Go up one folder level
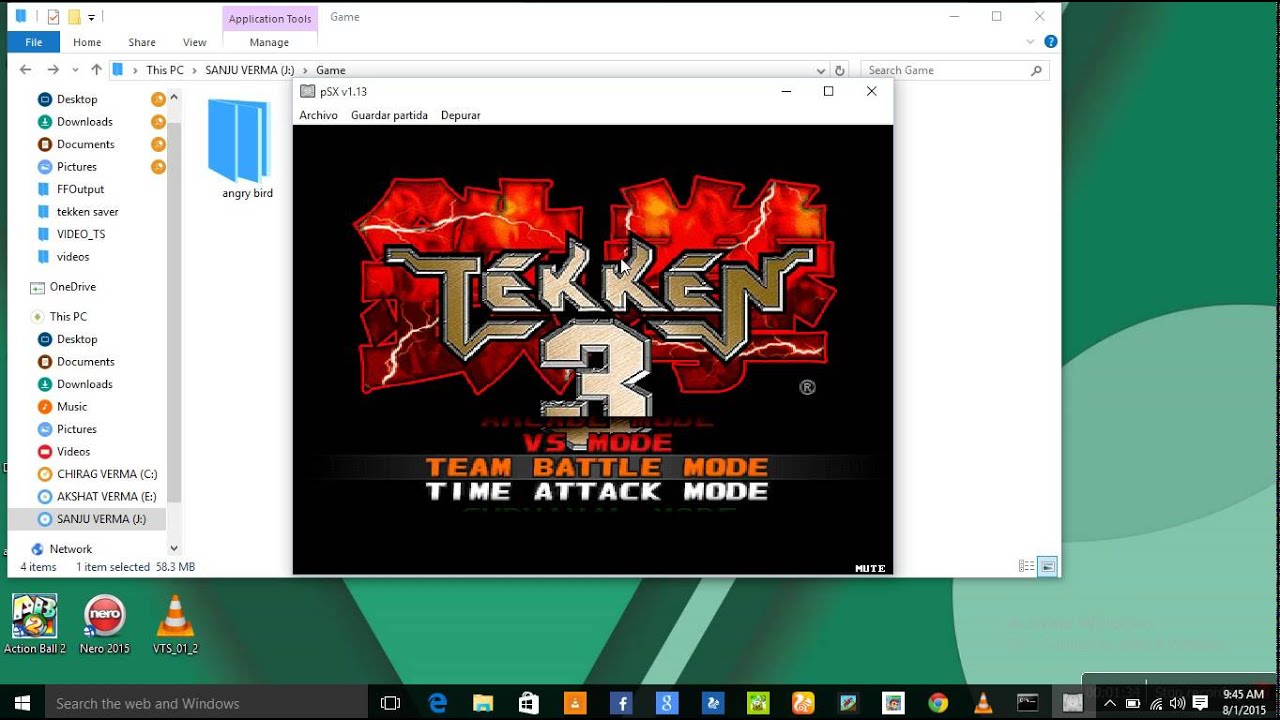The height and width of the screenshot is (720, 1280). tap(96, 70)
